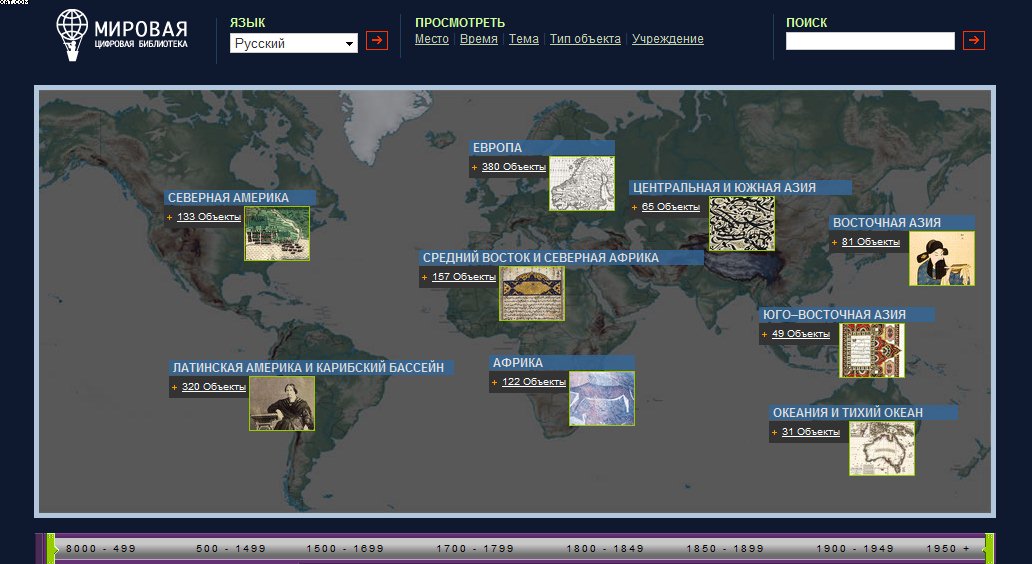The height and width of the screenshot is (564, 1032).
Task: Grab the right green timeline slider handle
Action: point(988,548)
